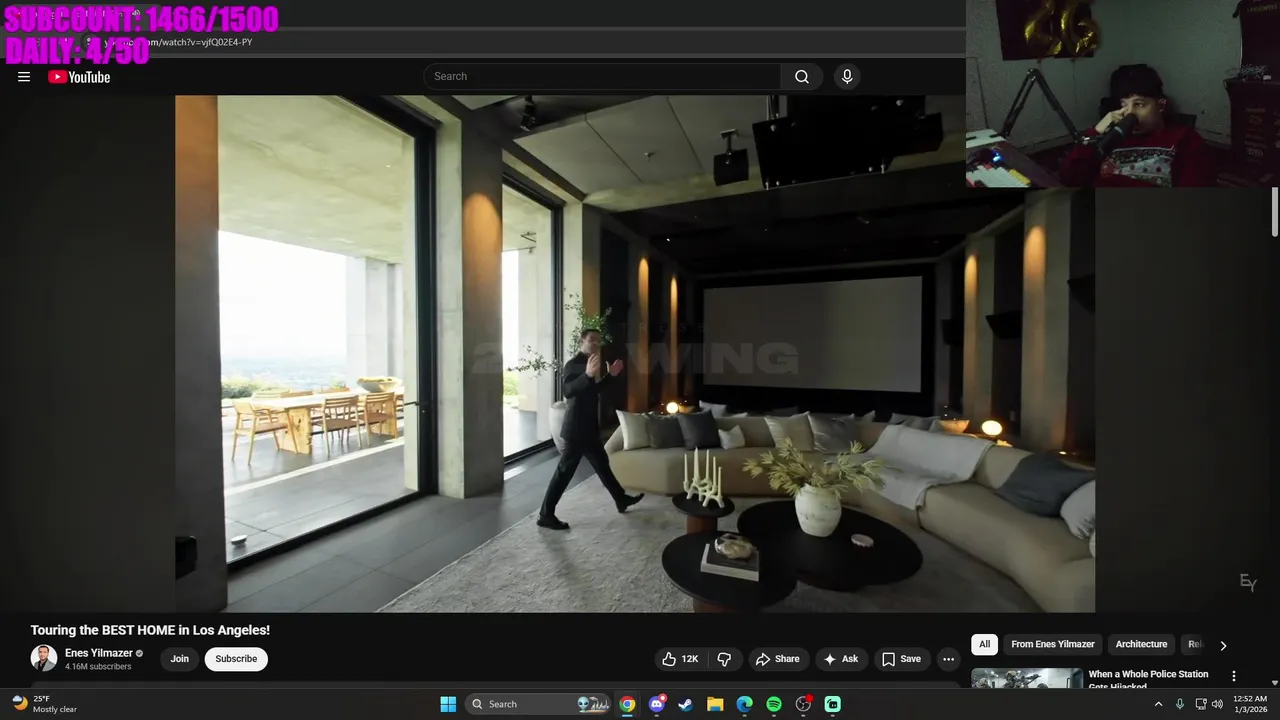Open the volume tray icon
The height and width of the screenshot is (720, 1280).
coord(1217,704)
